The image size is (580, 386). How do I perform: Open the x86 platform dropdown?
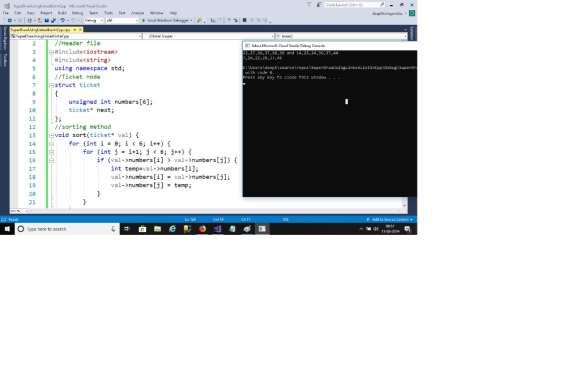[122, 20]
